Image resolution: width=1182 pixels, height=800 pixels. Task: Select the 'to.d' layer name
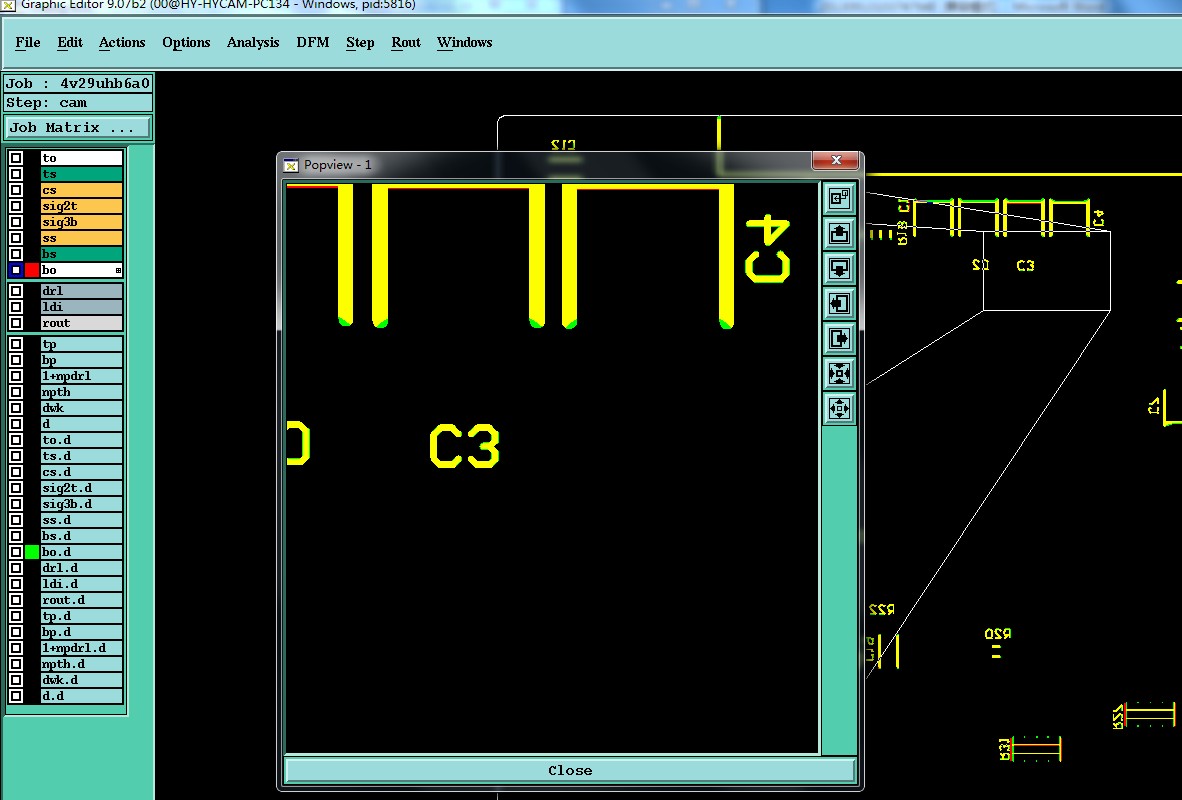81,440
